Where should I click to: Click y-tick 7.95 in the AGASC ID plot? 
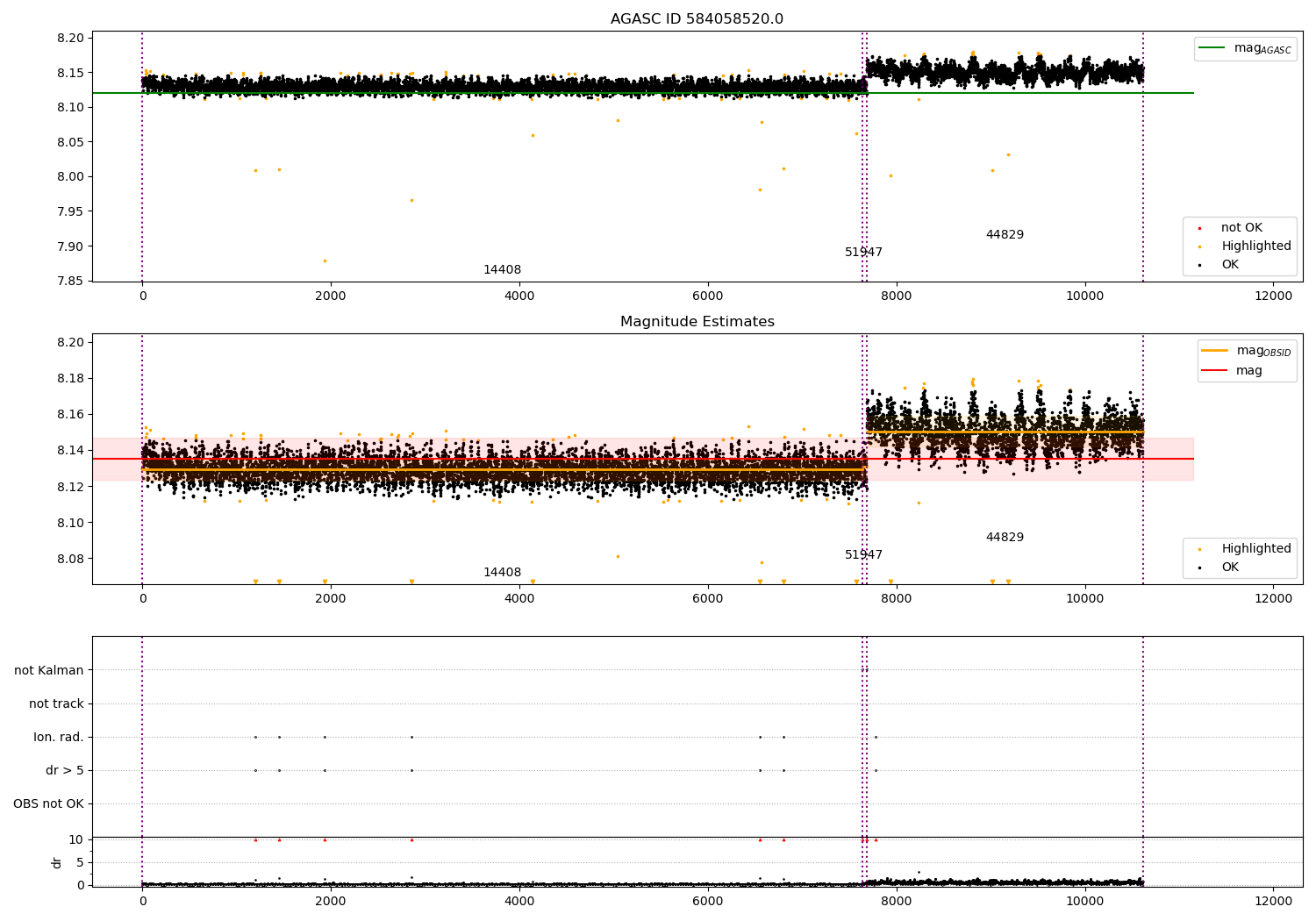click(x=69, y=211)
